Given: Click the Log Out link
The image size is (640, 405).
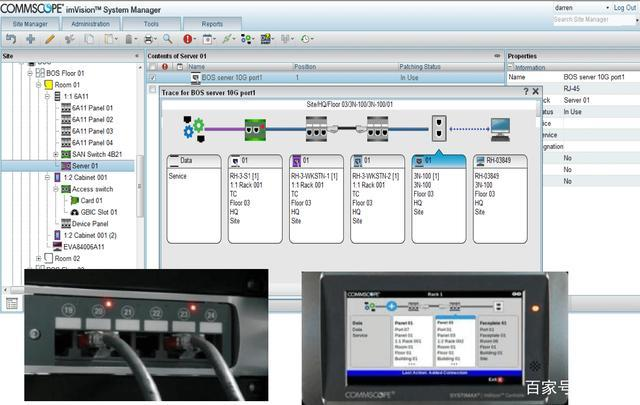Looking at the screenshot, I should (x=625, y=8).
